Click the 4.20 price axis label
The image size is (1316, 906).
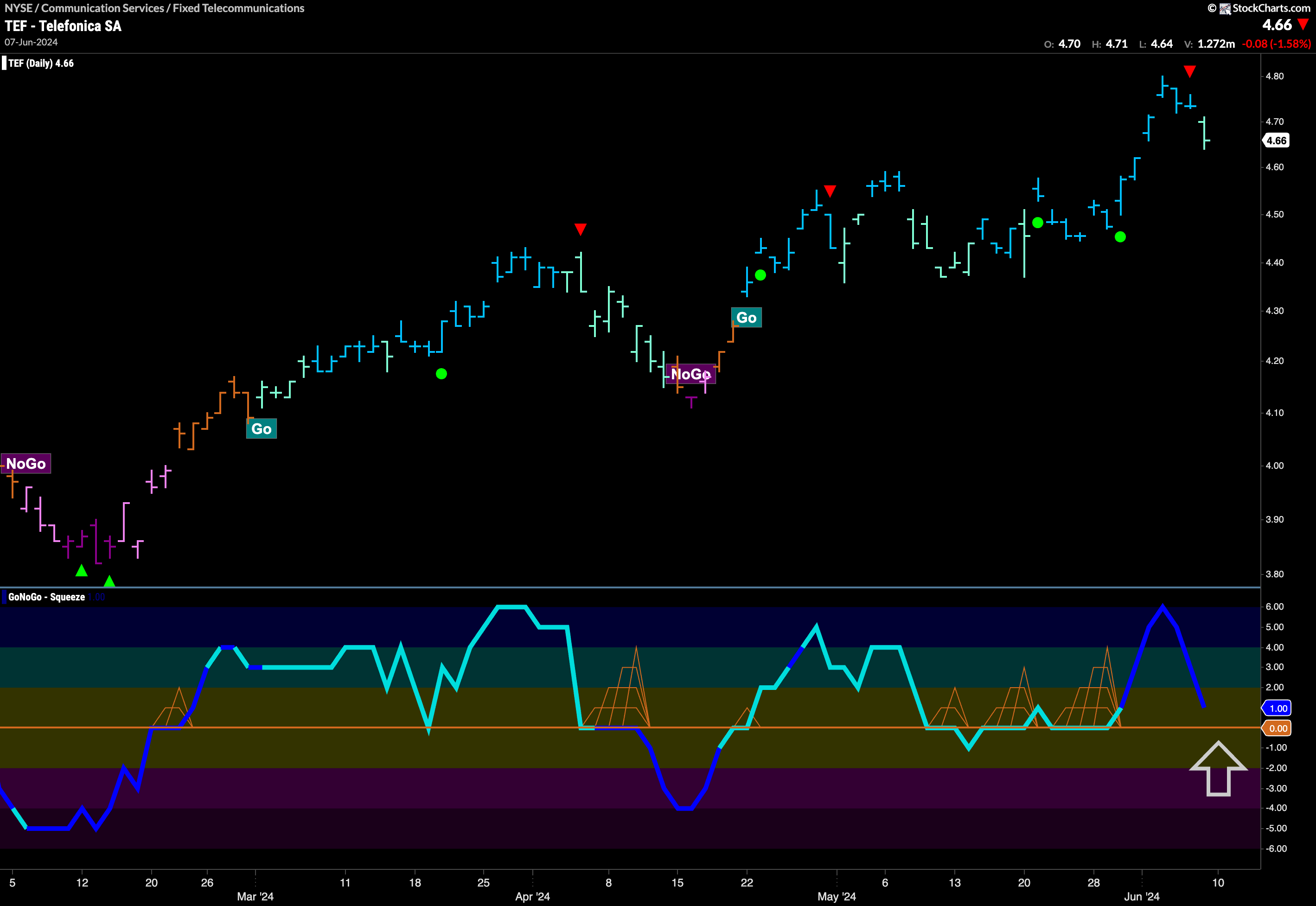pos(1275,360)
